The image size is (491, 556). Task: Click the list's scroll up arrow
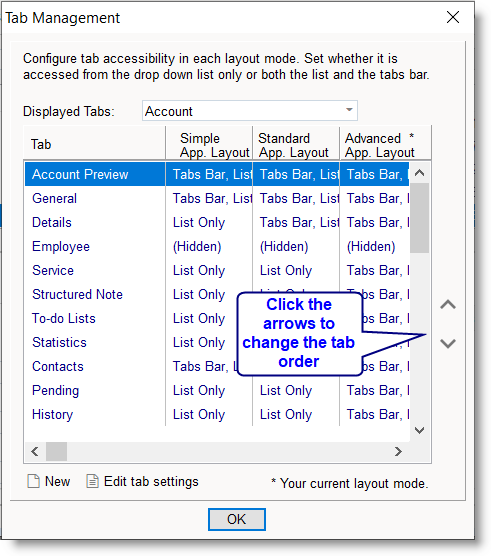(x=419, y=173)
